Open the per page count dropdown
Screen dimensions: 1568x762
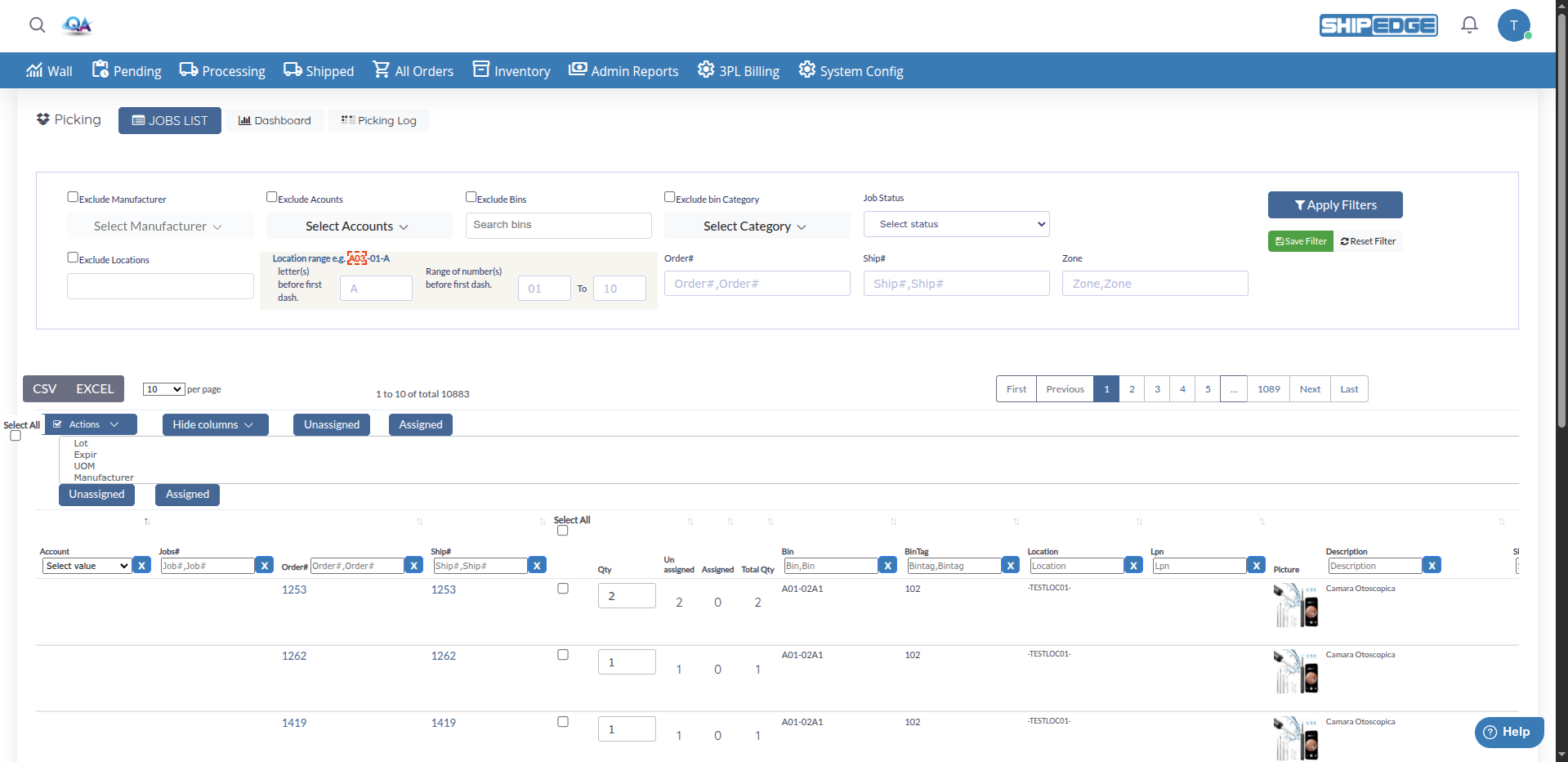[163, 389]
